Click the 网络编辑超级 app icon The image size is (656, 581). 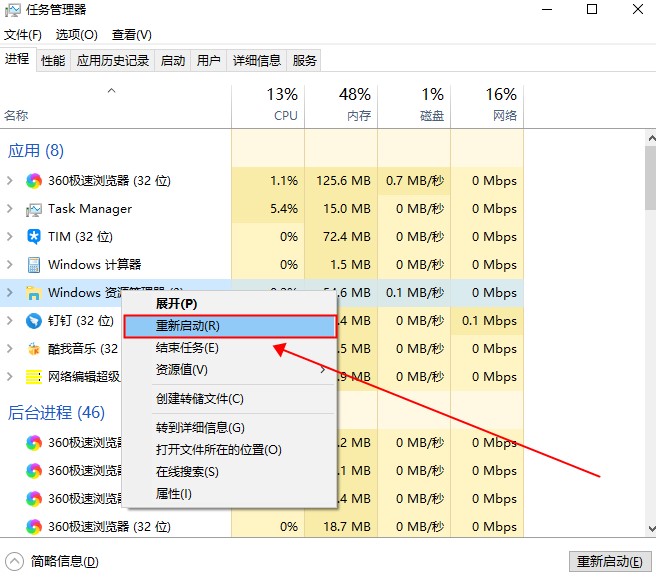pos(33,377)
